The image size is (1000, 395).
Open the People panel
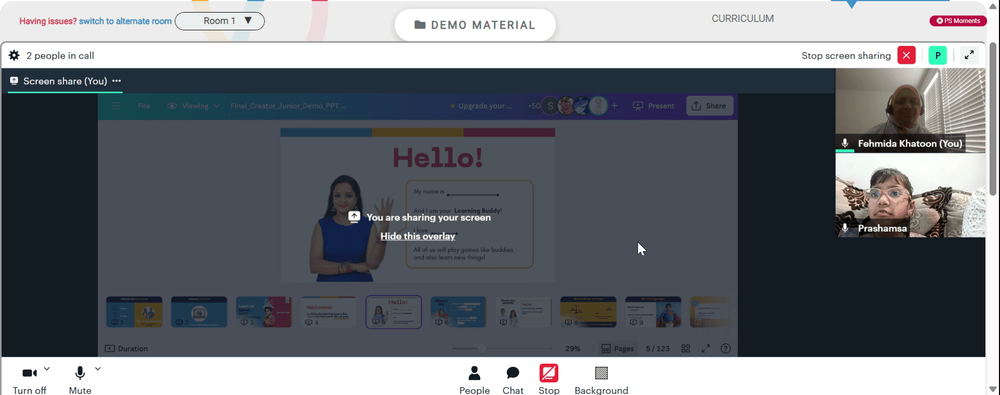474,380
